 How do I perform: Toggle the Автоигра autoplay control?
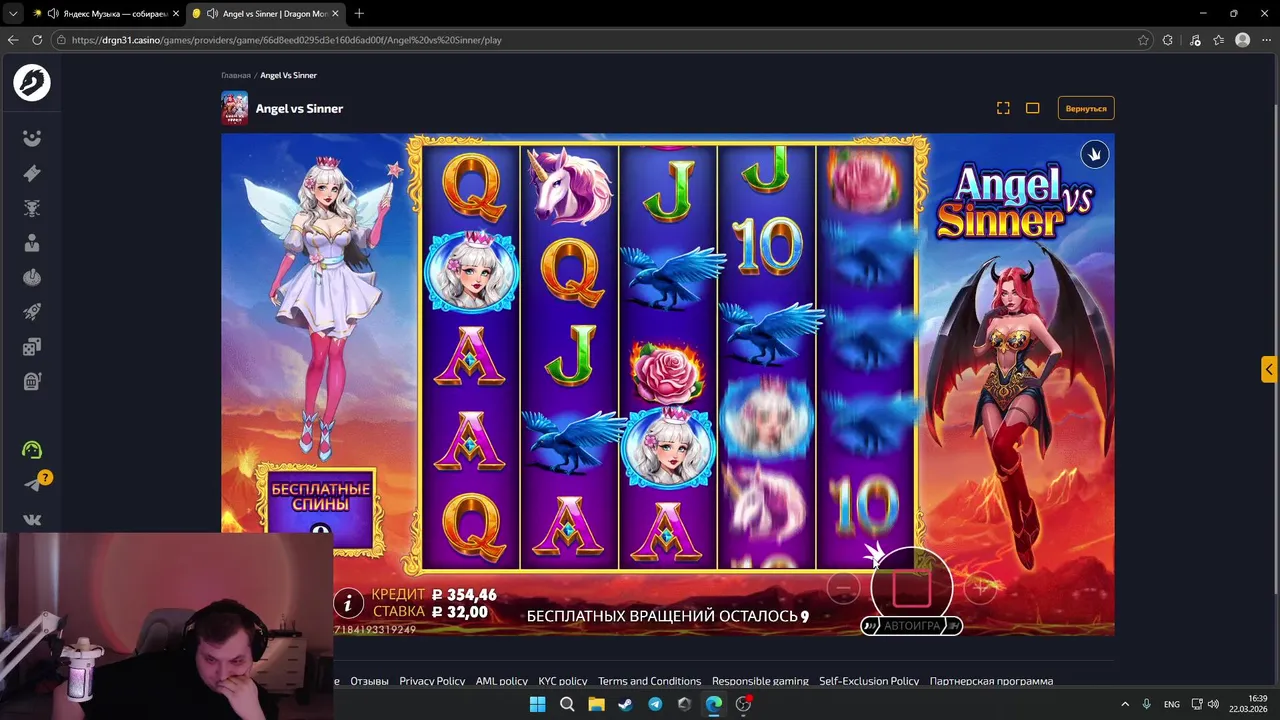[911, 626]
